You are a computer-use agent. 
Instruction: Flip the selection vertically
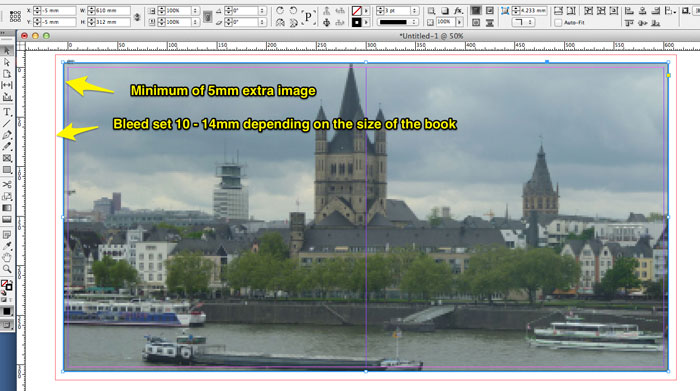click(293, 22)
